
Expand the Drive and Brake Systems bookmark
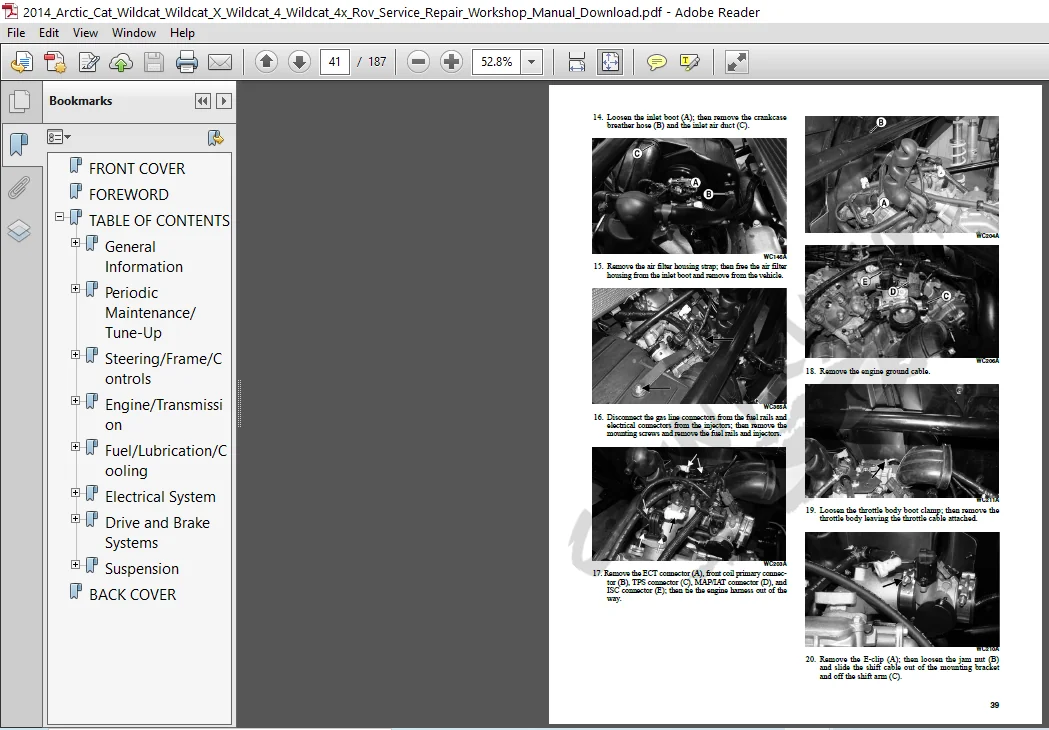point(76,519)
